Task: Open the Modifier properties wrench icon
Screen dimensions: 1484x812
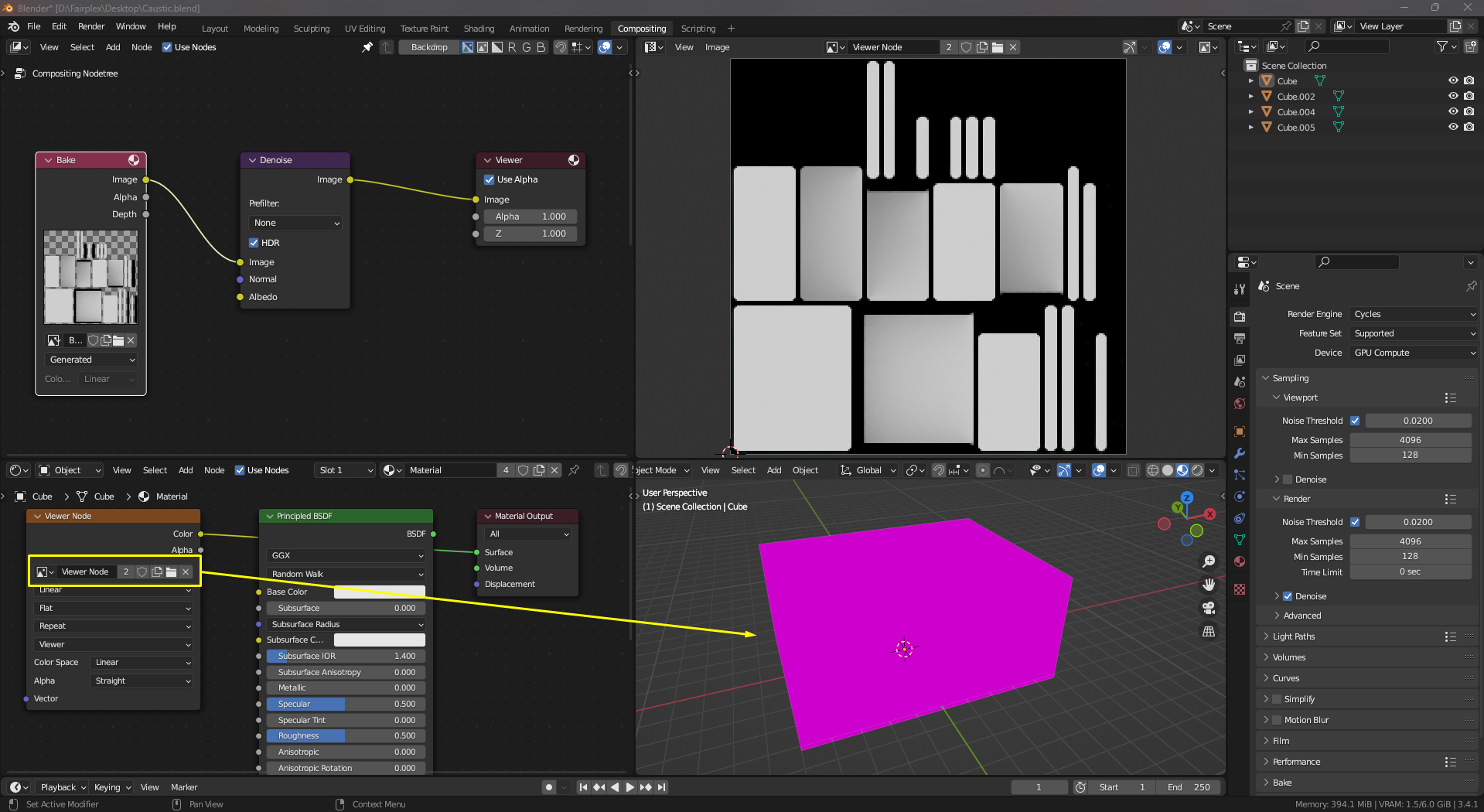Action: pos(1240,453)
